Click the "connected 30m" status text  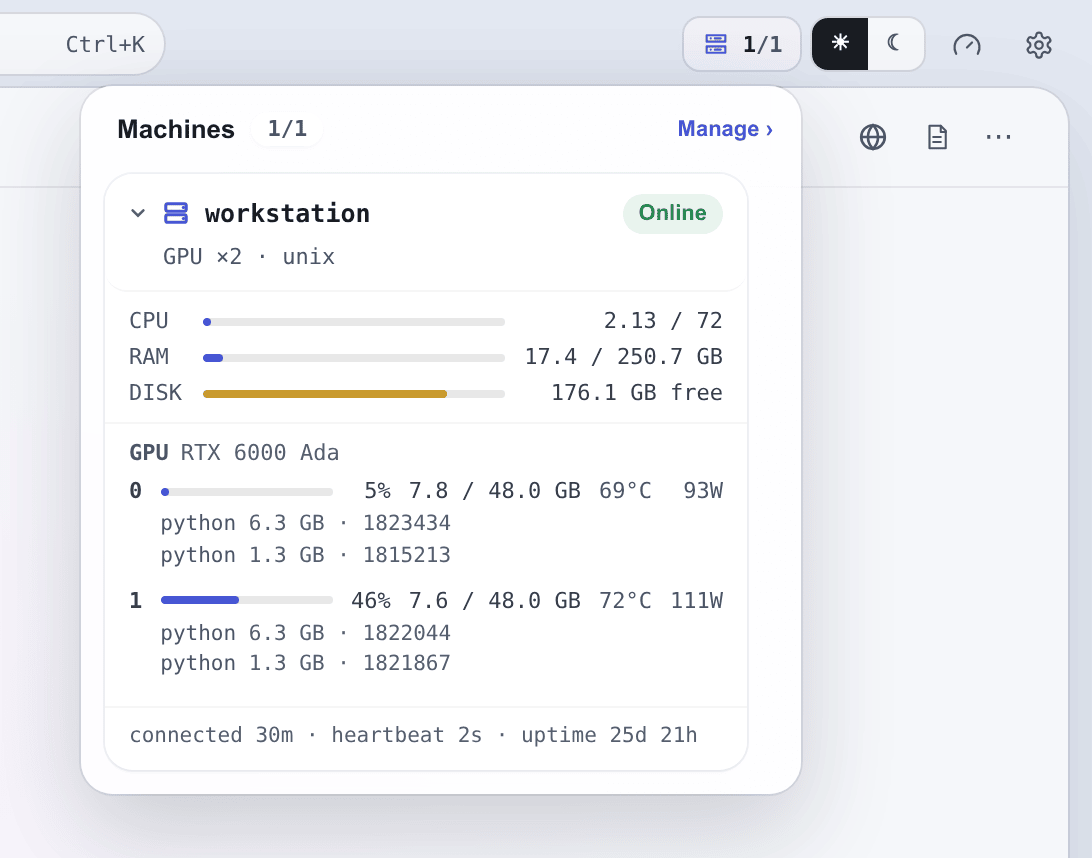(x=212, y=735)
